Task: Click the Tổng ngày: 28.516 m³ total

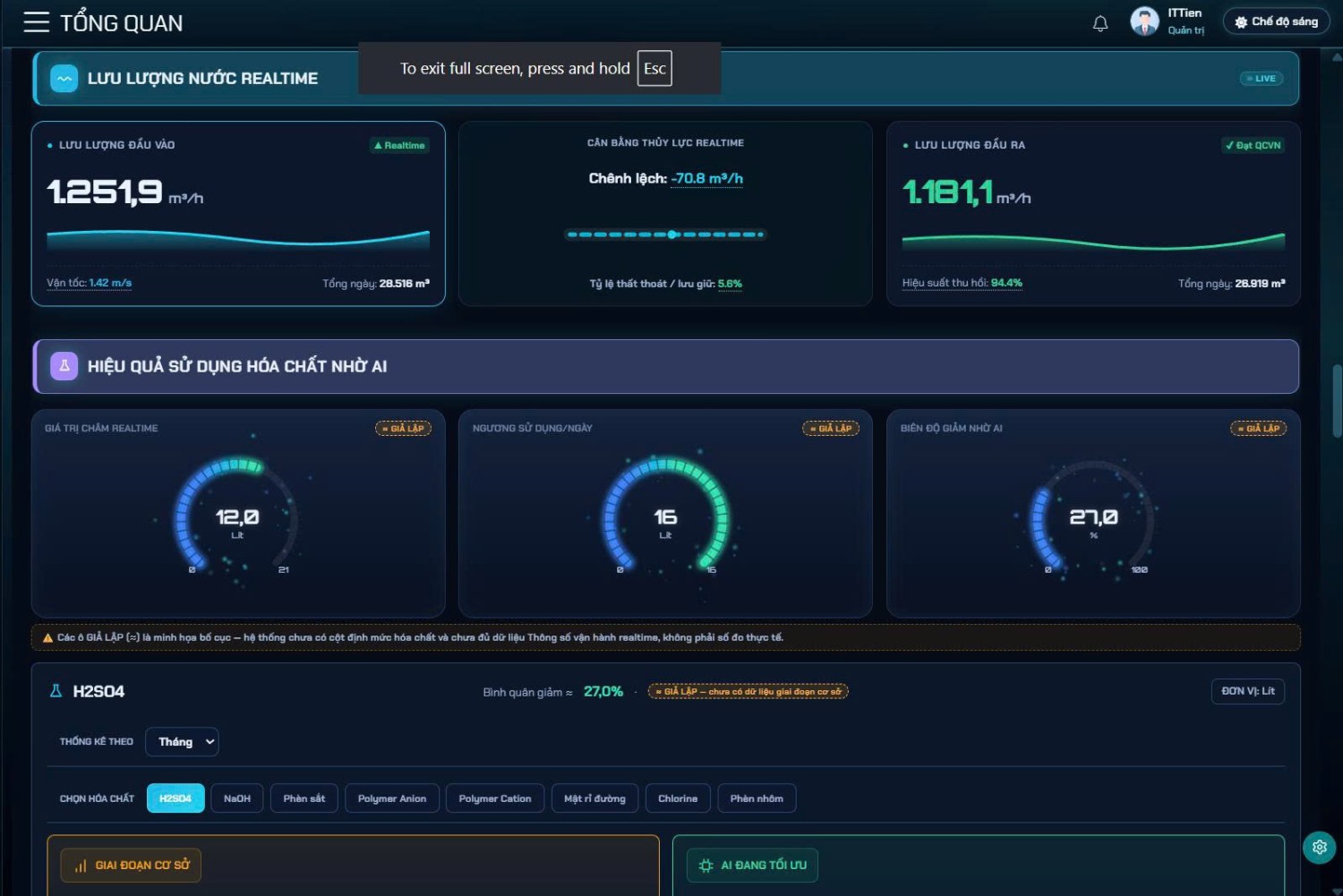Action: point(376,284)
